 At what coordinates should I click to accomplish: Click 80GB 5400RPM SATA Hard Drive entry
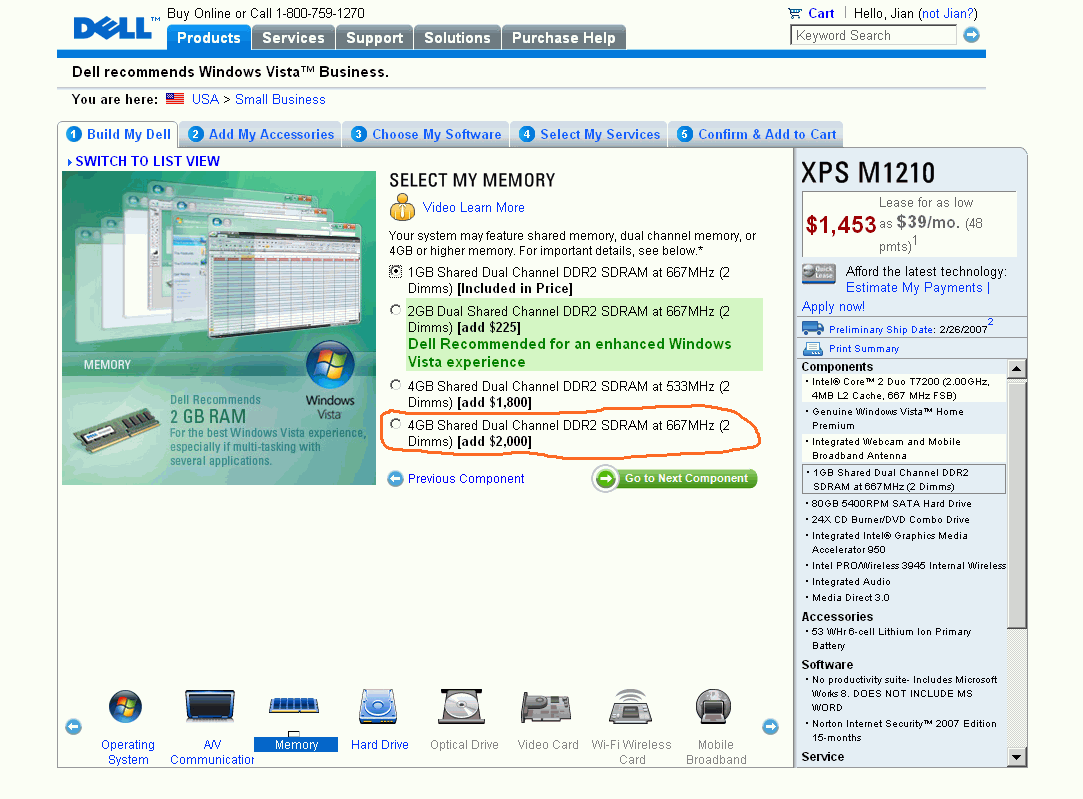pyautogui.click(x=891, y=503)
